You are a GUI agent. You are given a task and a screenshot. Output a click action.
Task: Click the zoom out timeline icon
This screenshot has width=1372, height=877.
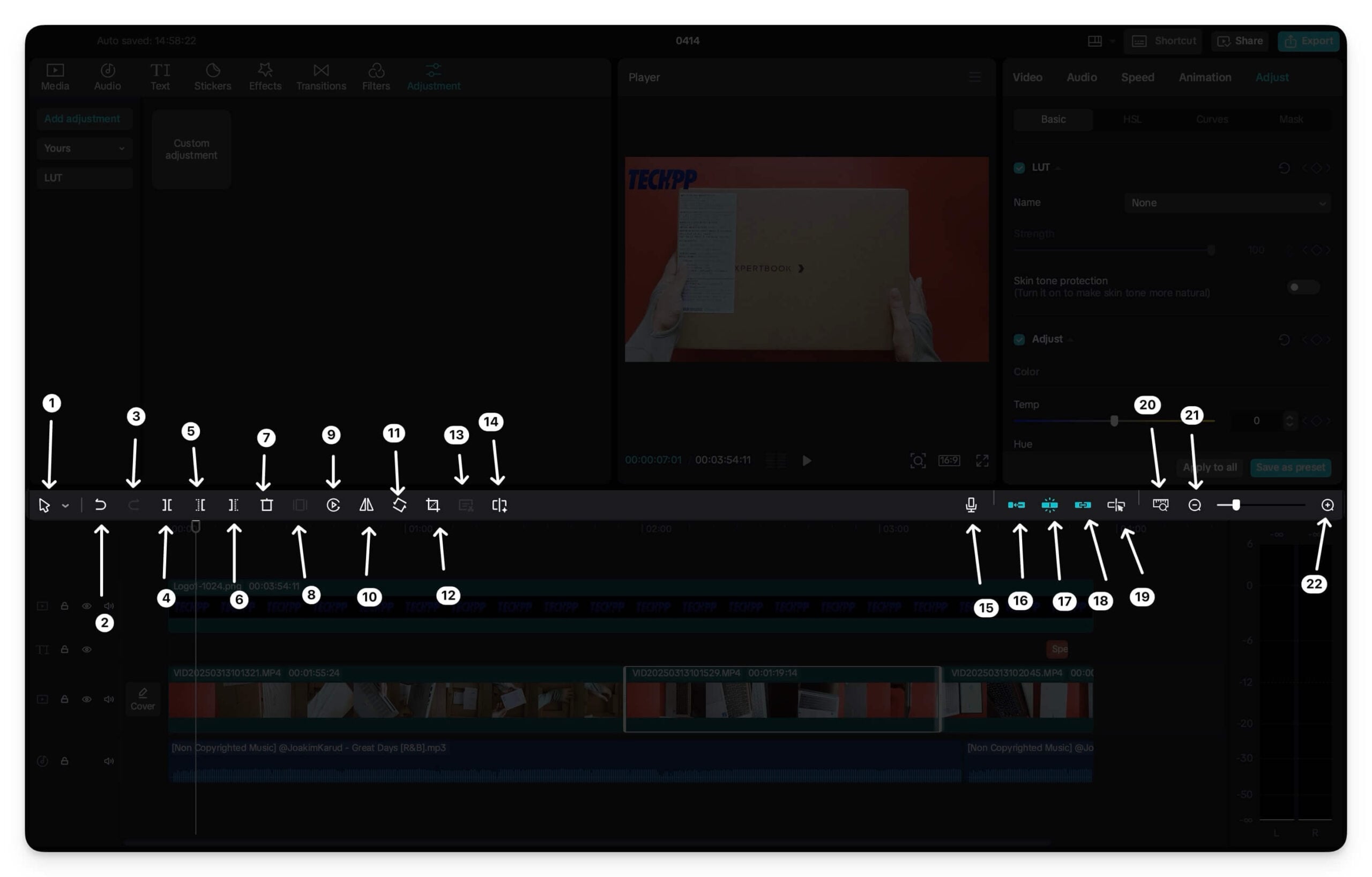click(x=1195, y=505)
